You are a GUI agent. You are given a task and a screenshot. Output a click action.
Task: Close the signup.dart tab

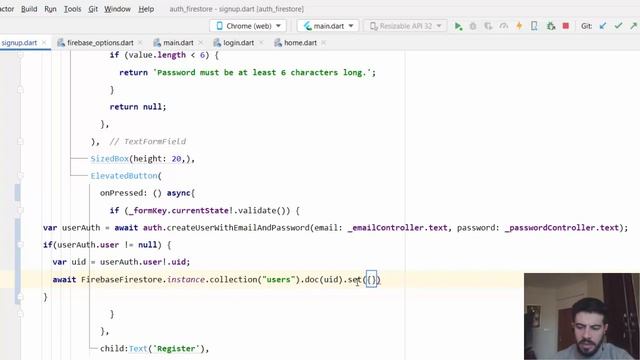(44, 43)
